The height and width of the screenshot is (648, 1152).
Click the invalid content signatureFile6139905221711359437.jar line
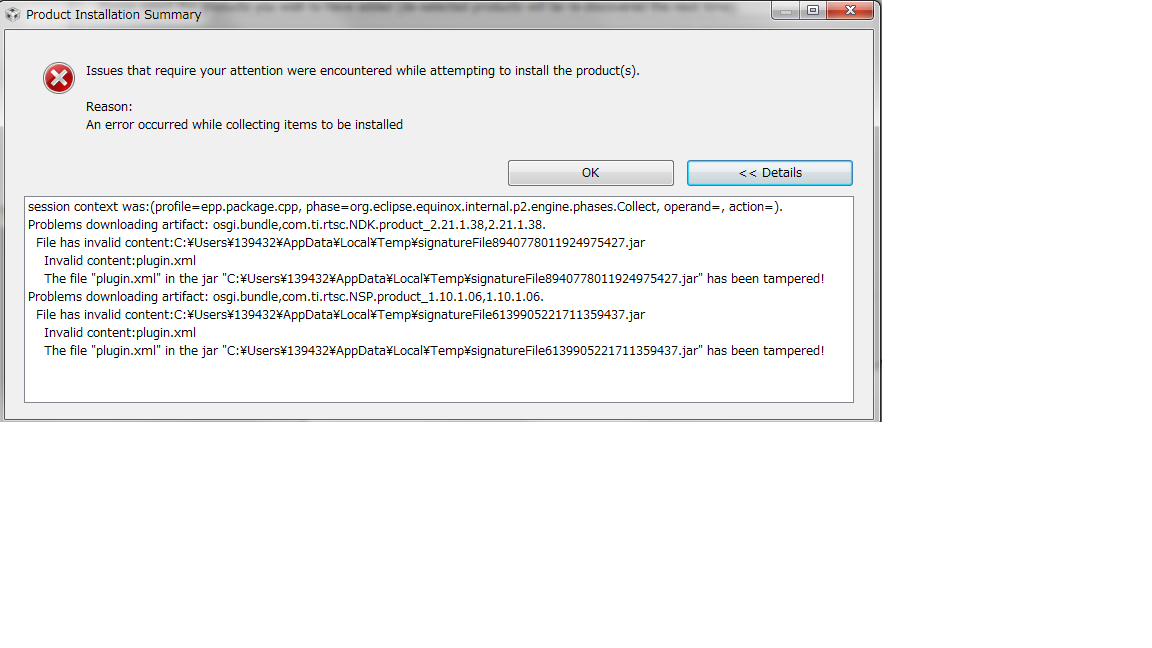coord(340,314)
